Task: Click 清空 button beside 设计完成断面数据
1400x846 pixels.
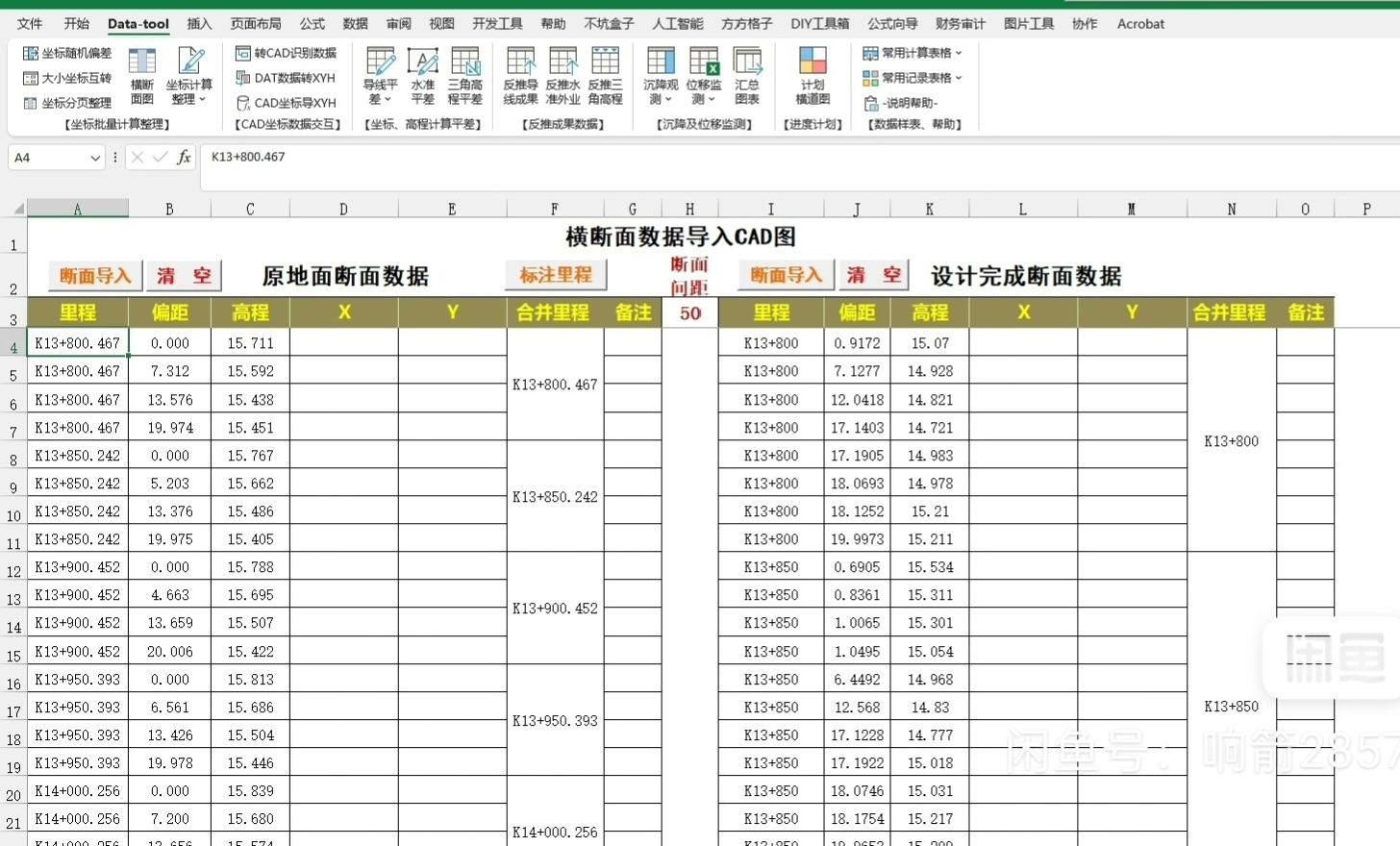Action: tap(874, 275)
